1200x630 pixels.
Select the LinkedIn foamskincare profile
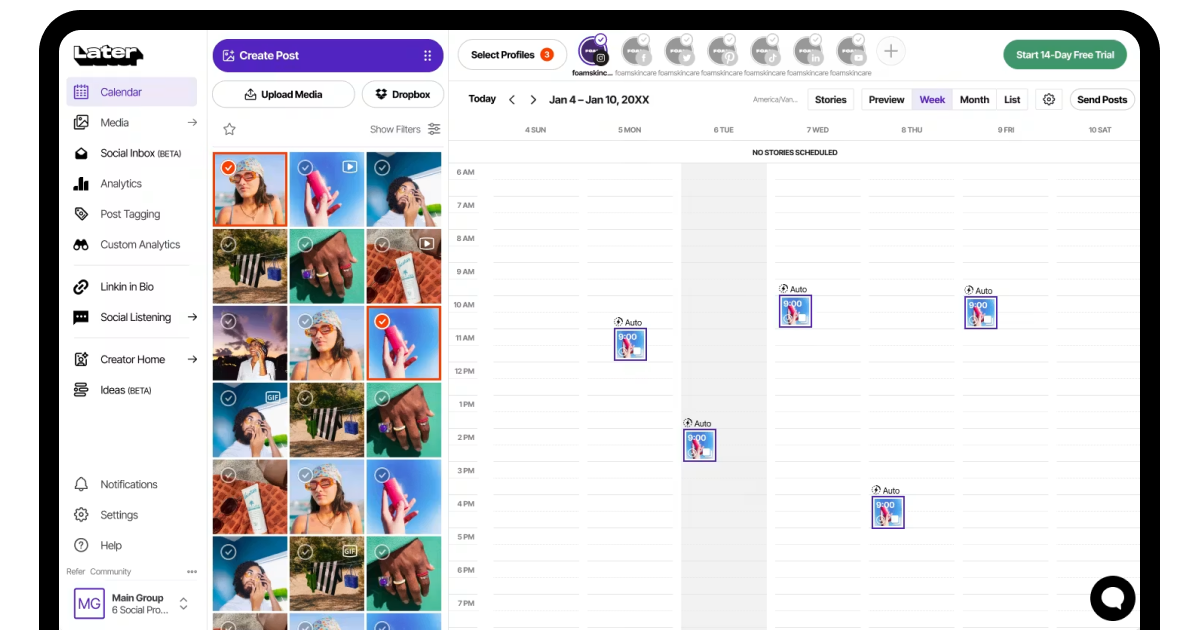pos(808,51)
